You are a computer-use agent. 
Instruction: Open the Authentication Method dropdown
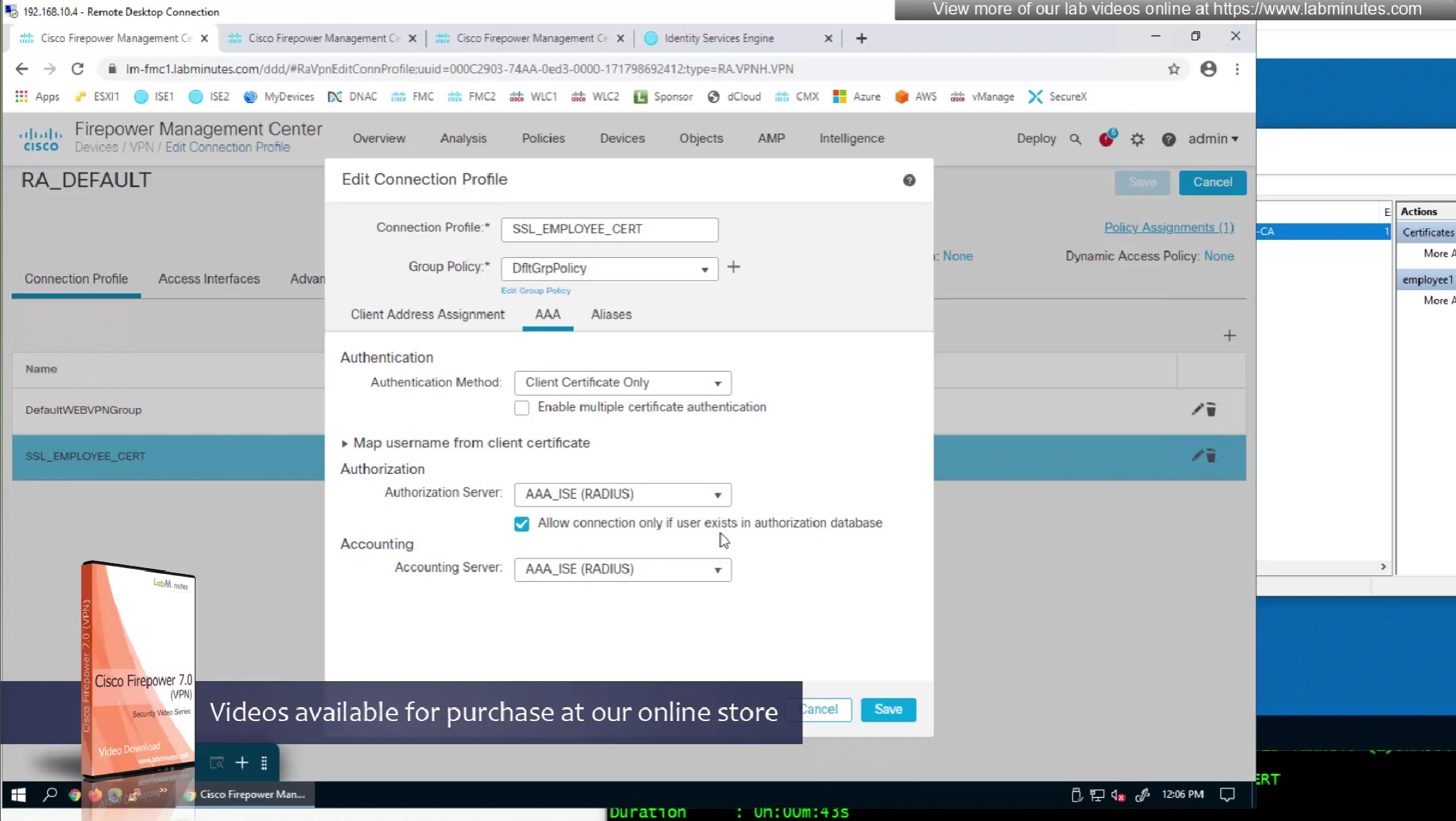[x=622, y=383]
